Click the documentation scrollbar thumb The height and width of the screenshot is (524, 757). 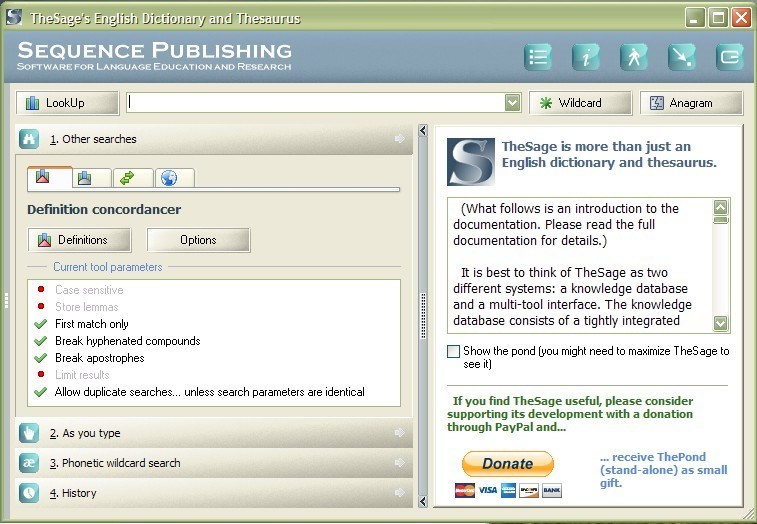[x=720, y=220]
